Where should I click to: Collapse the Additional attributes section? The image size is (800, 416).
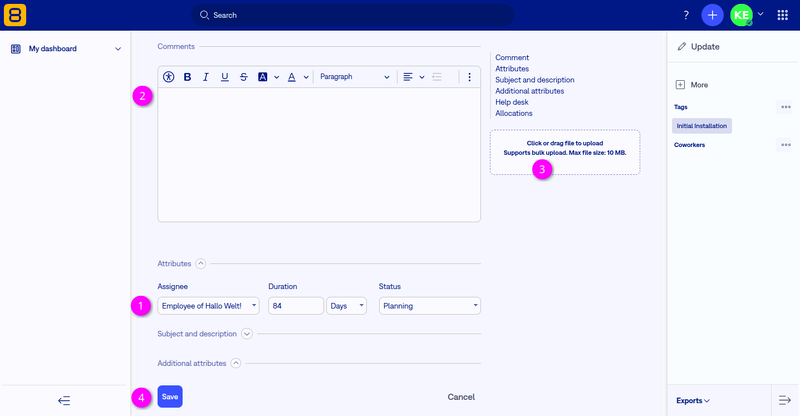(236, 363)
